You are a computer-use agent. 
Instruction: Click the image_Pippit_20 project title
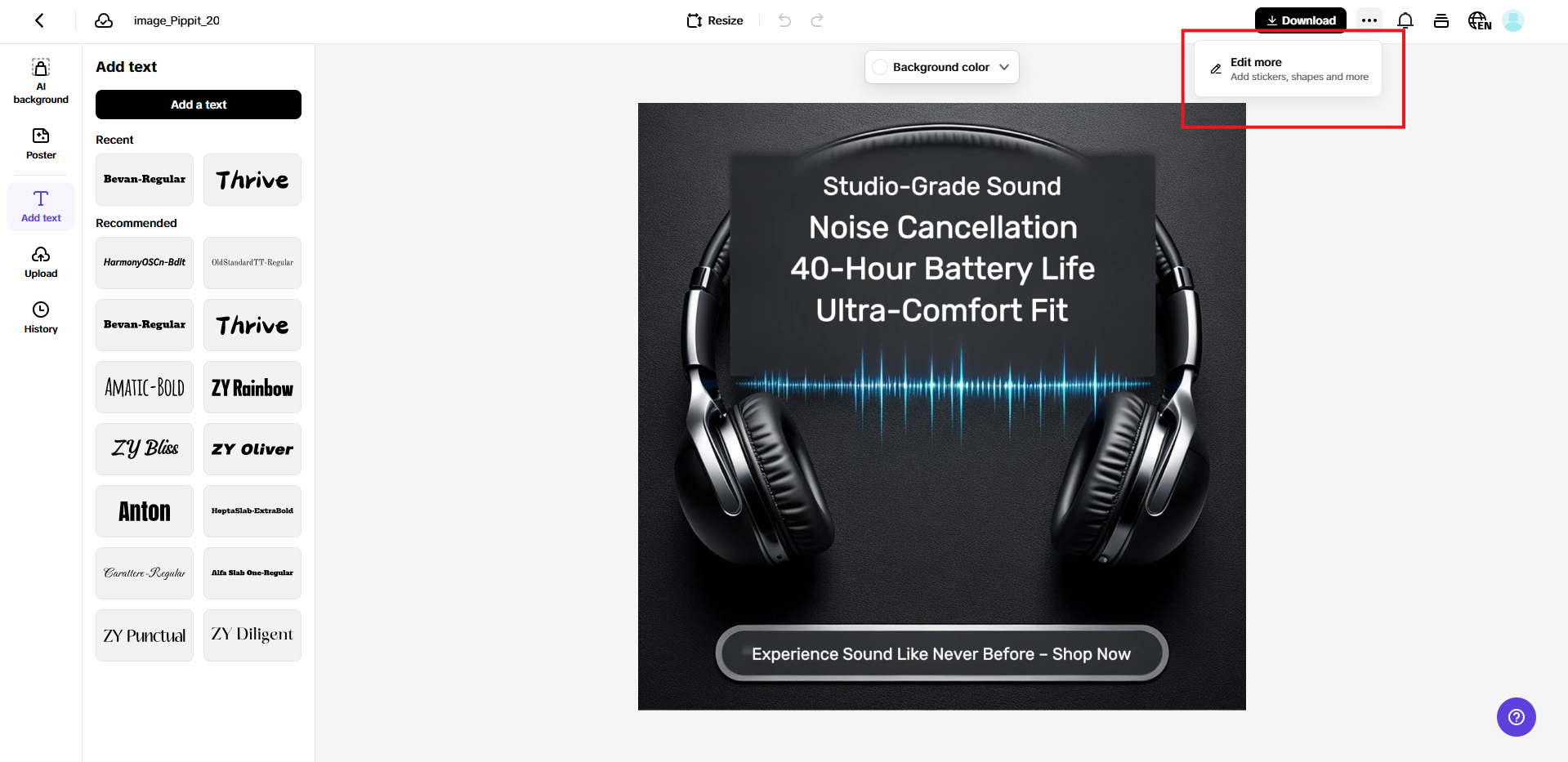(x=176, y=20)
